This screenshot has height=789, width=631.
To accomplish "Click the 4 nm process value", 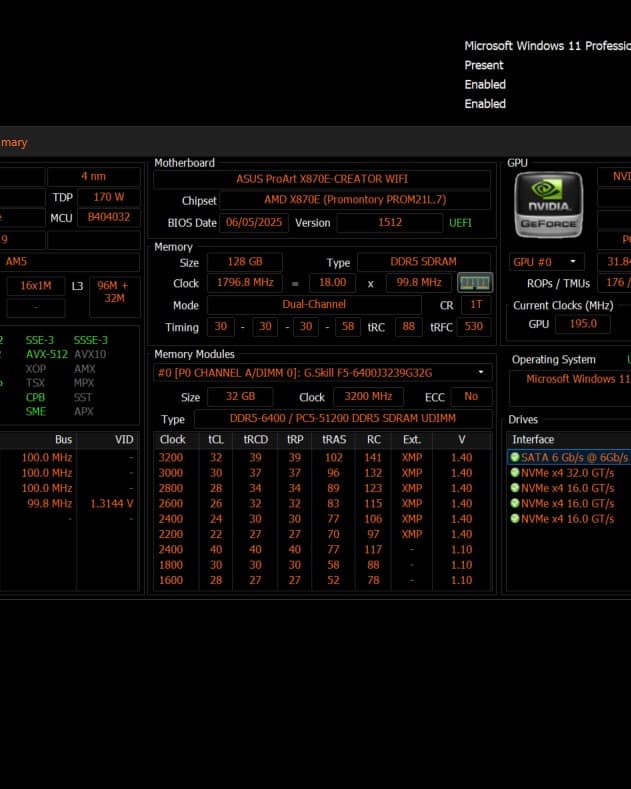I will click(x=94, y=177).
